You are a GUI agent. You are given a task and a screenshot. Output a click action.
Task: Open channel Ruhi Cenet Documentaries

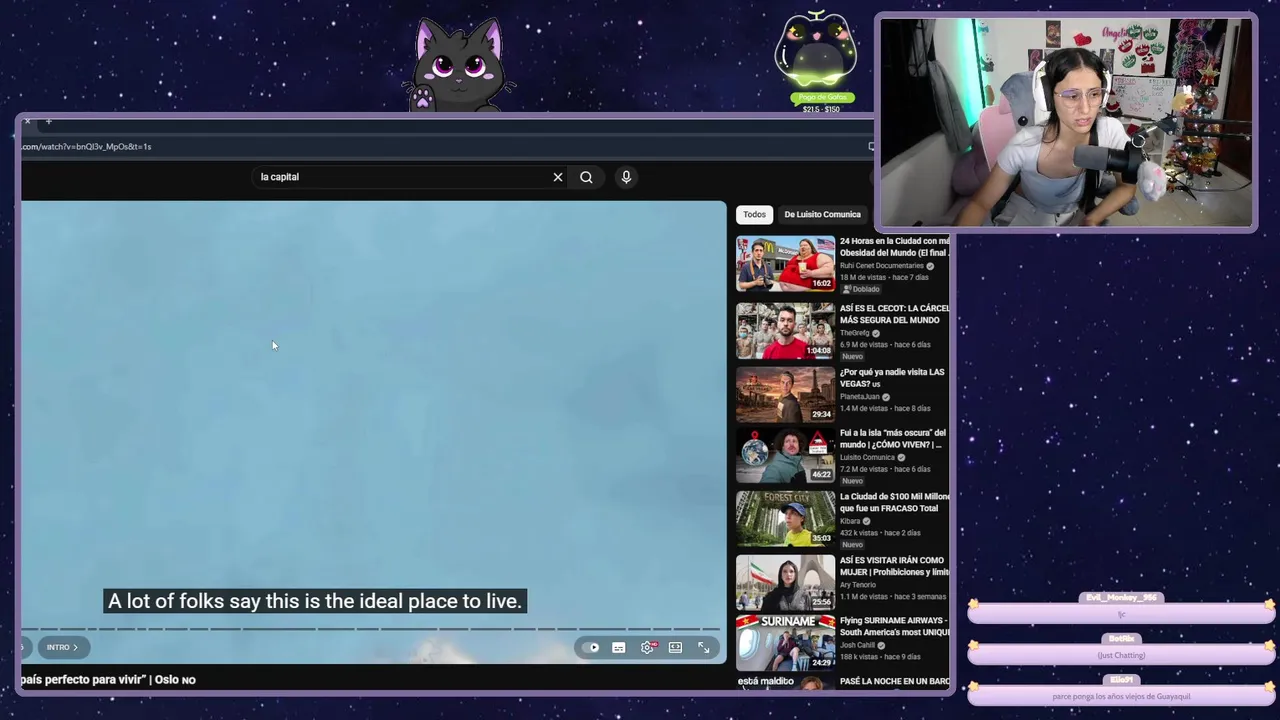point(882,266)
